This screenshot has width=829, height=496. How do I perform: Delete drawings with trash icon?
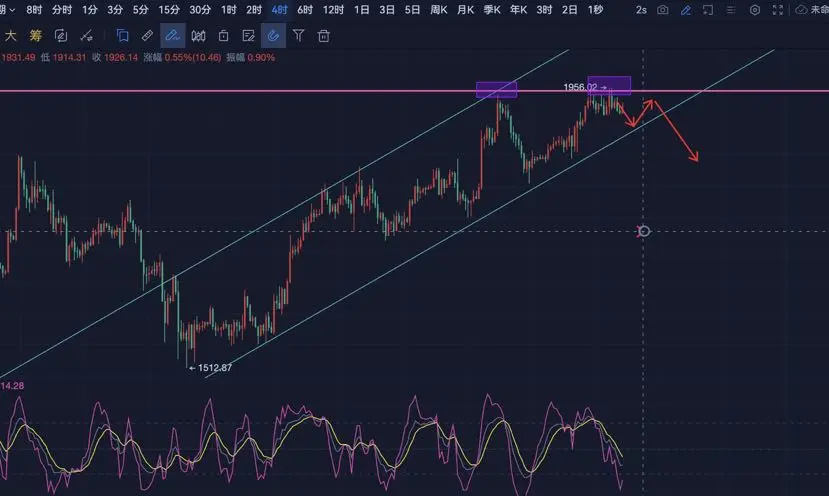tap(324, 35)
